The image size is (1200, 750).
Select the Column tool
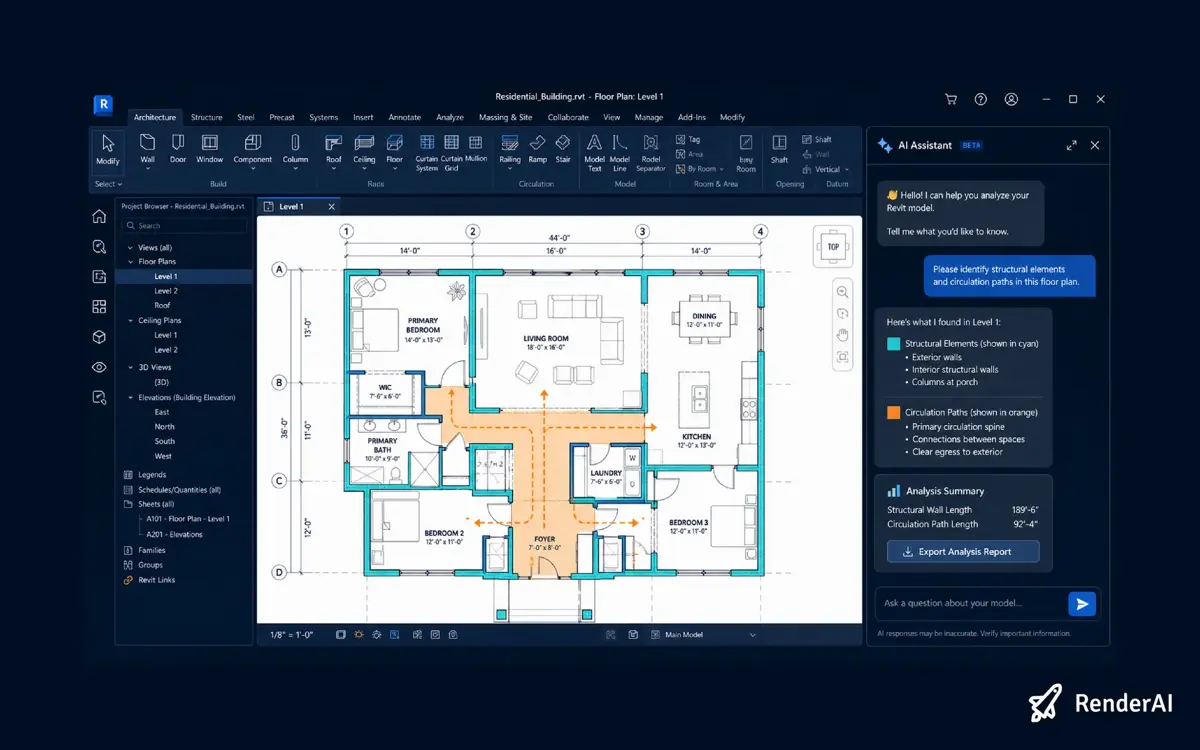point(295,149)
